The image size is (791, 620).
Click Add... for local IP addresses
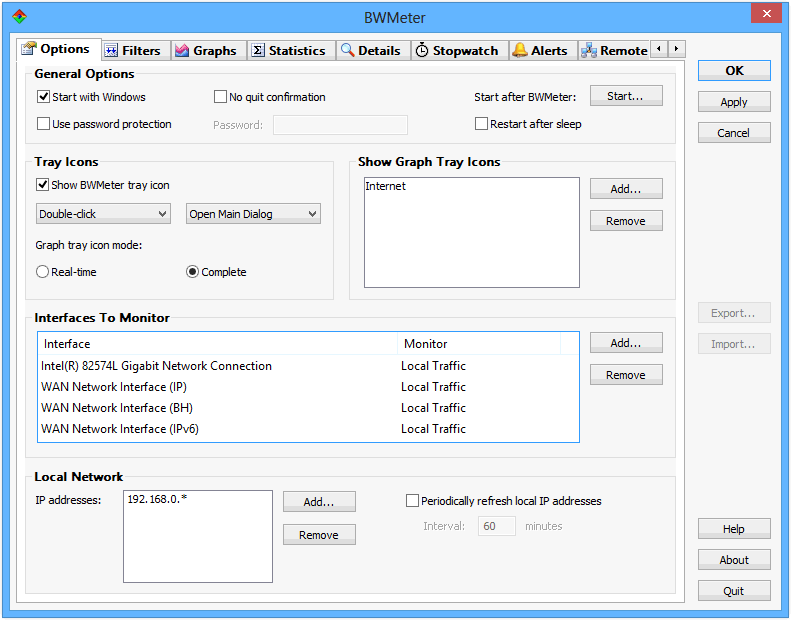319,501
